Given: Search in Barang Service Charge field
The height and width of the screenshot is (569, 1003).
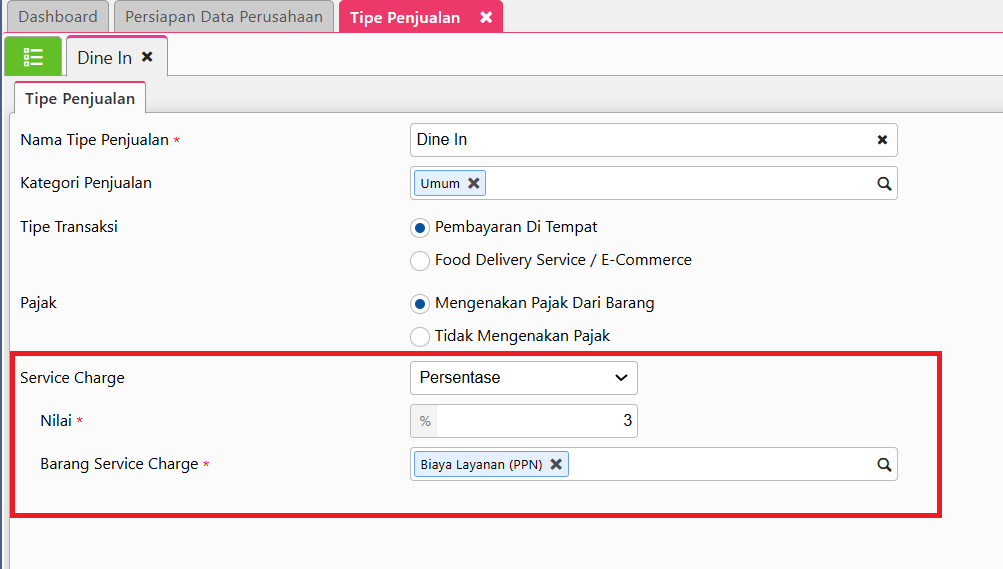Looking at the screenshot, I should click(884, 464).
